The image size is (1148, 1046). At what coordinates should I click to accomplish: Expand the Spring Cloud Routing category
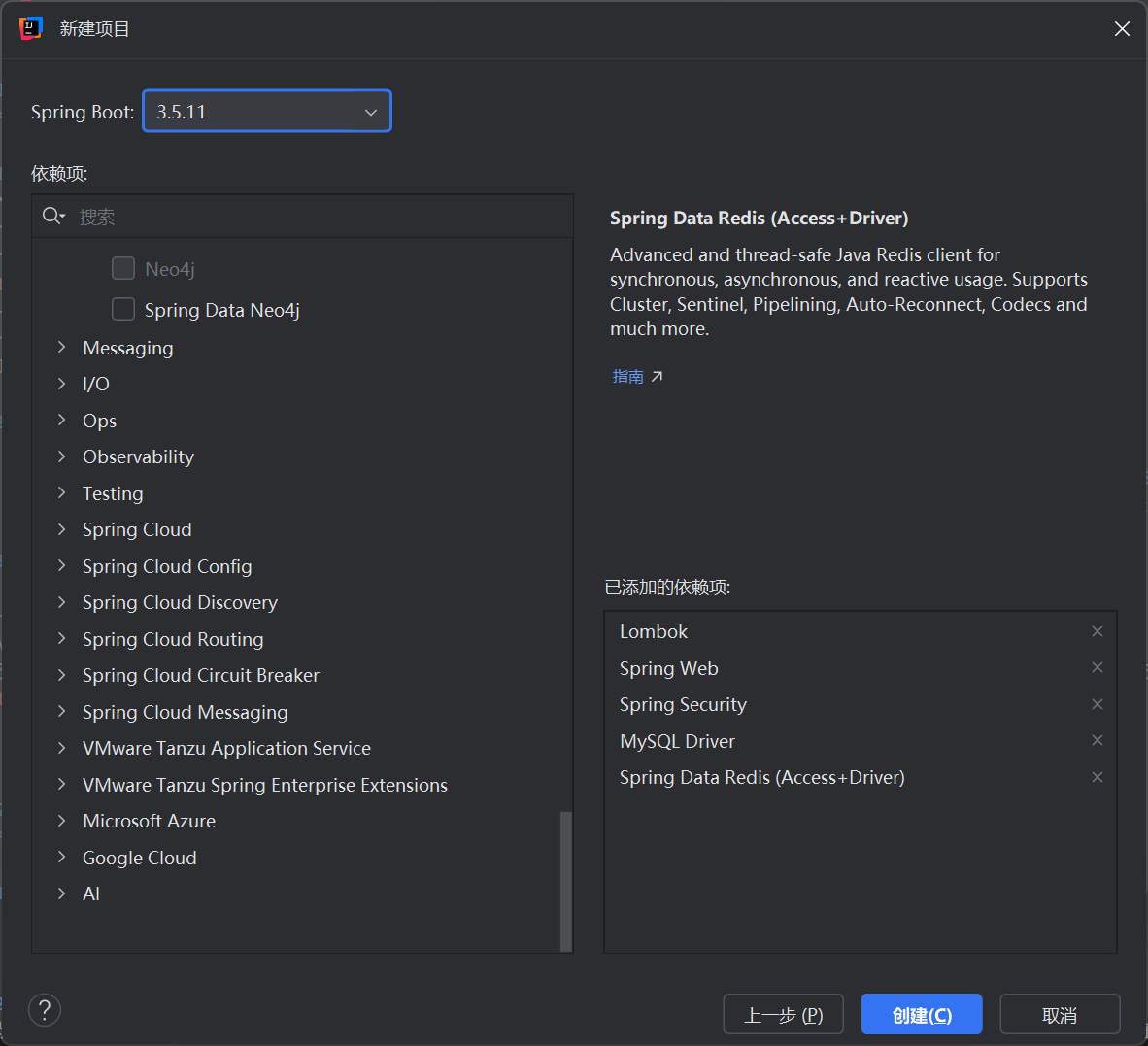[61, 639]
